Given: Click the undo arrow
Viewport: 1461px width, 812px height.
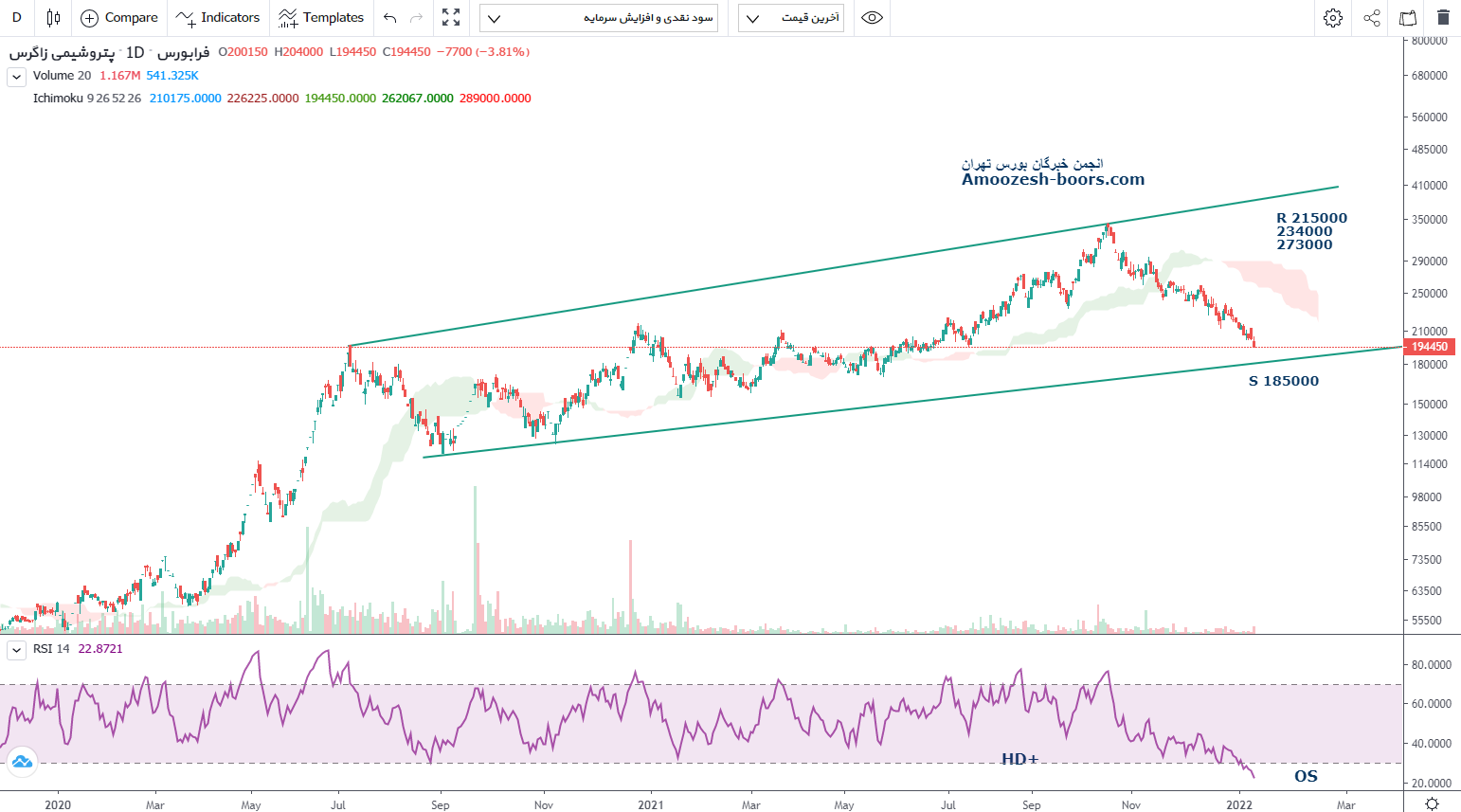Looking at the screenshot, I should tap(390, 18).
